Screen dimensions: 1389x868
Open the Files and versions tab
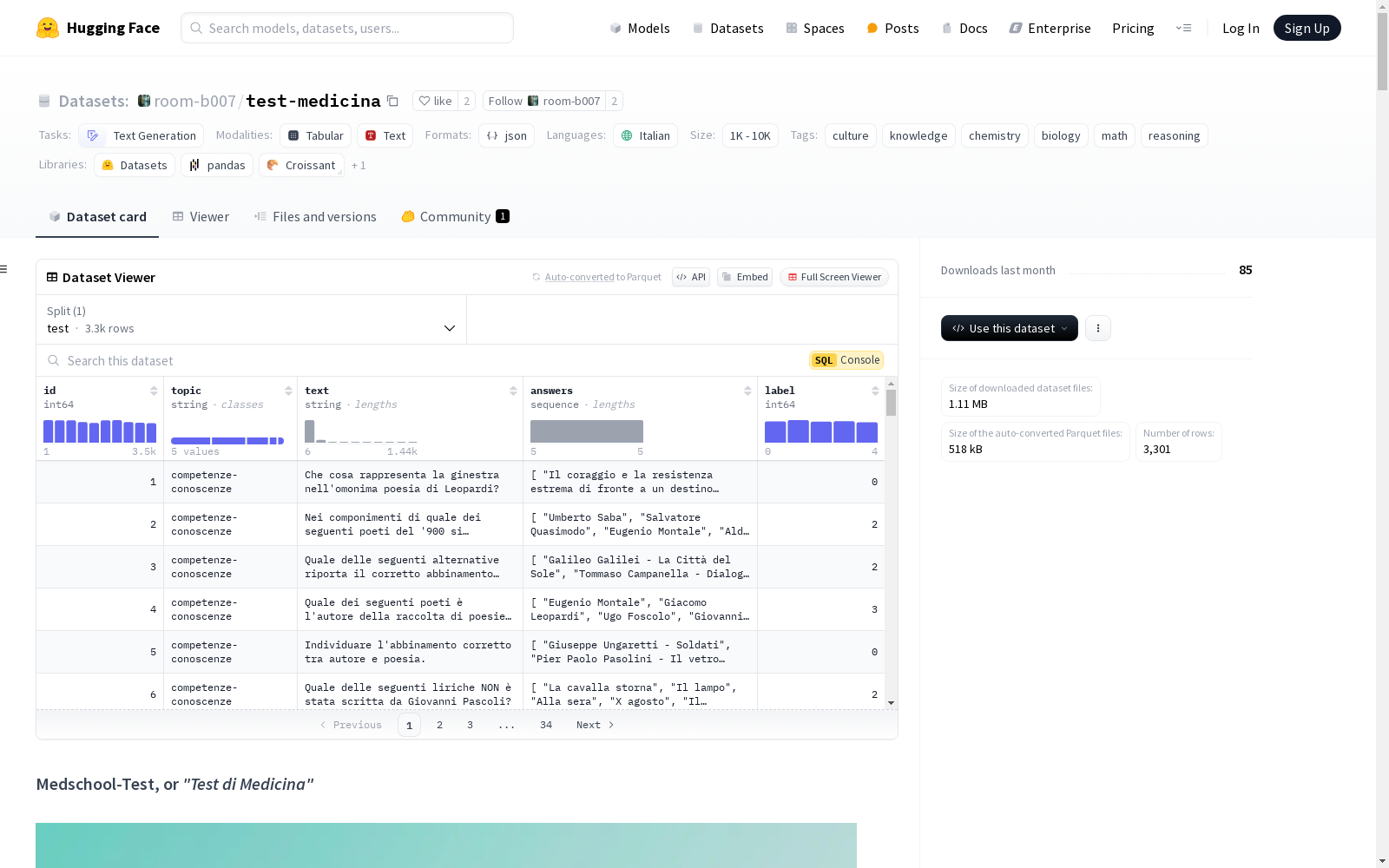click(315, 216)
